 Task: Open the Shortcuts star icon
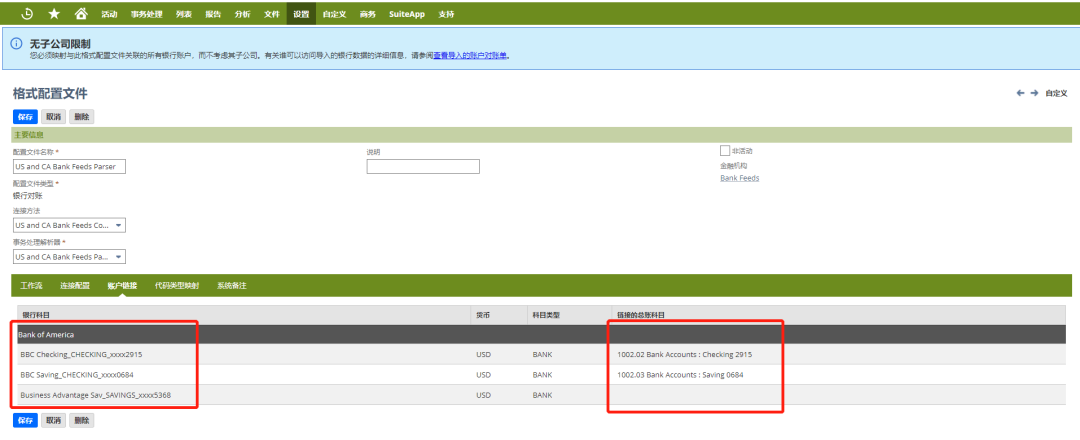coord(54,13)
